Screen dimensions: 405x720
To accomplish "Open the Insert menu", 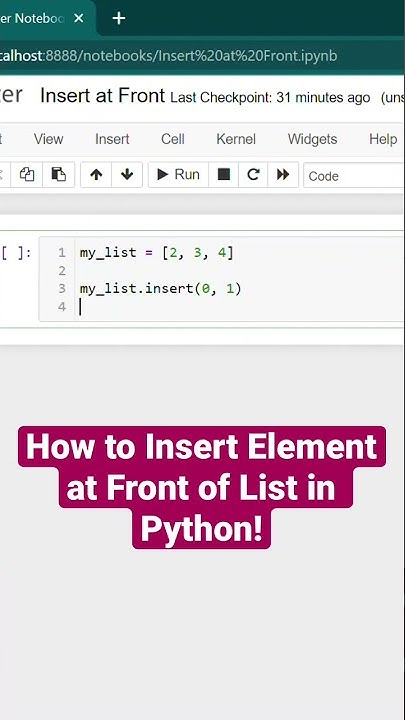I will 112,139.
